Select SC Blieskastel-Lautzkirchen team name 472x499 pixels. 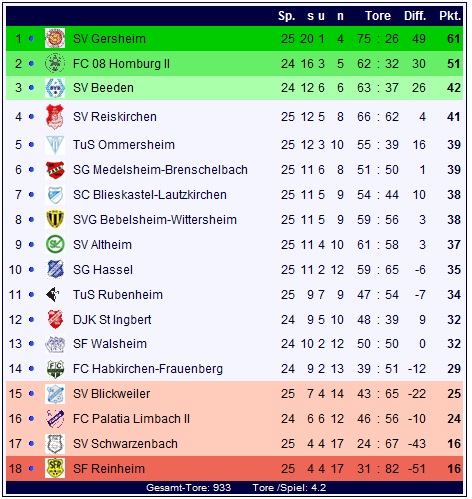[x=150, y=195]
